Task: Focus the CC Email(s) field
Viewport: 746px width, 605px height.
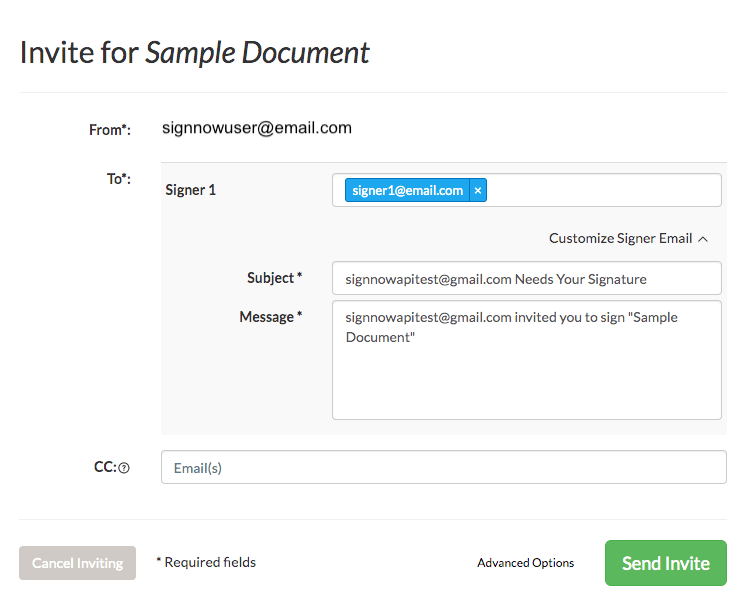Action: point(443,467)
